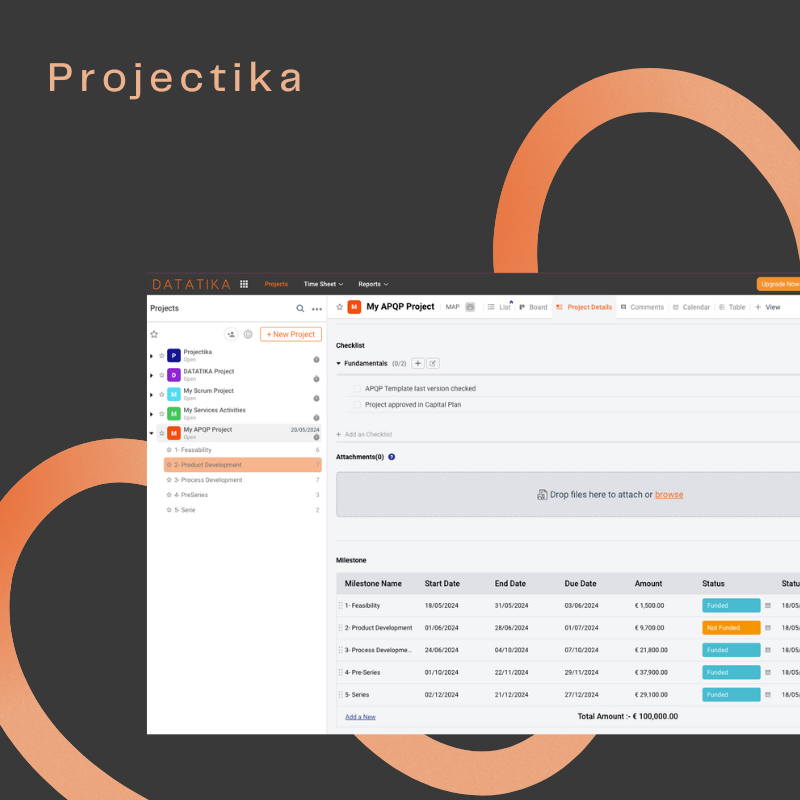Screen dimensions: 800x800
Task: Click Funded status of 5- Series milestone
Action: 731,695
